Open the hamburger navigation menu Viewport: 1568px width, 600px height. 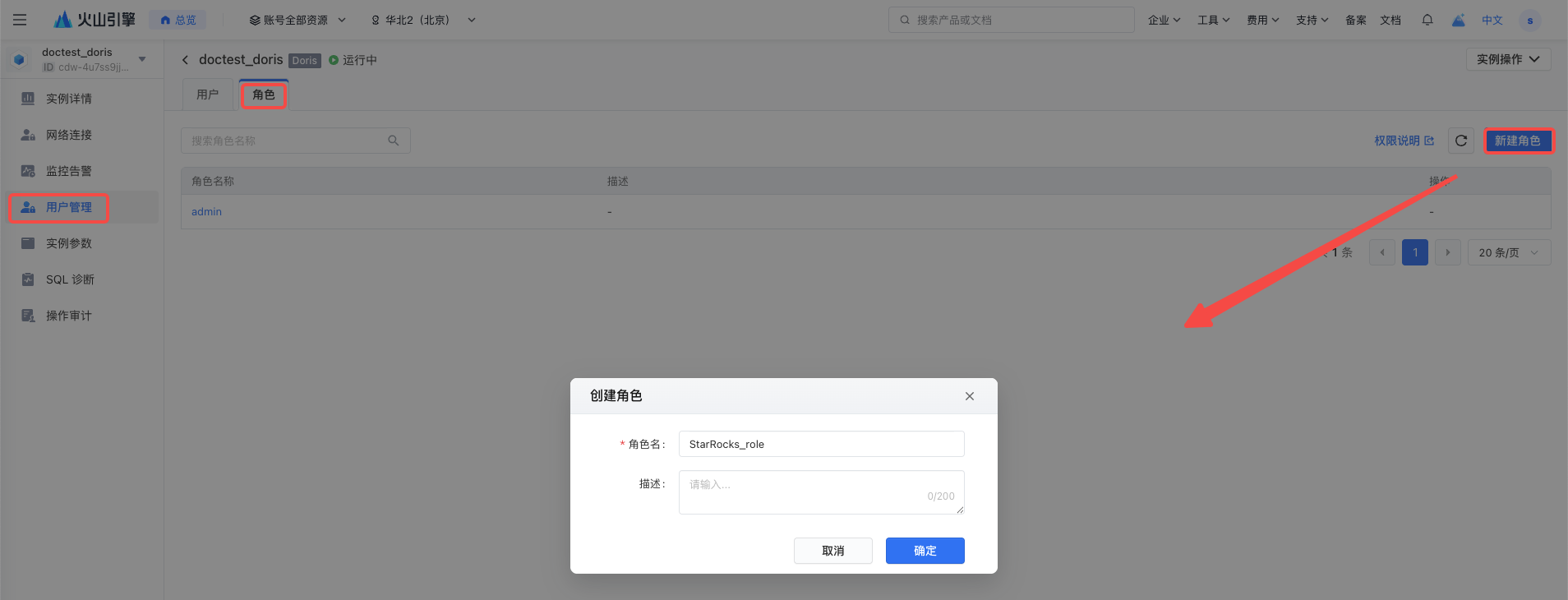pyautogui.click(x=20, y=20)
